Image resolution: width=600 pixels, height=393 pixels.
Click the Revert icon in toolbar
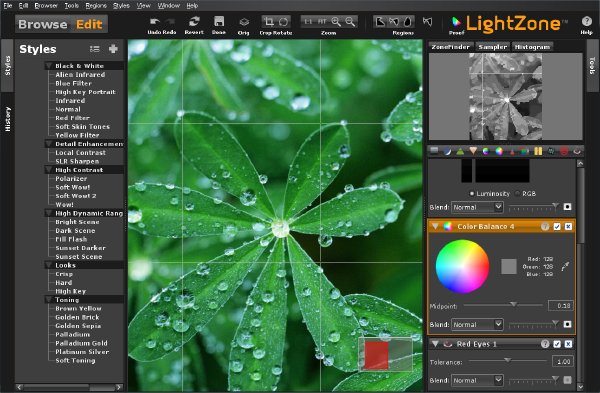(x=194, y=21)
